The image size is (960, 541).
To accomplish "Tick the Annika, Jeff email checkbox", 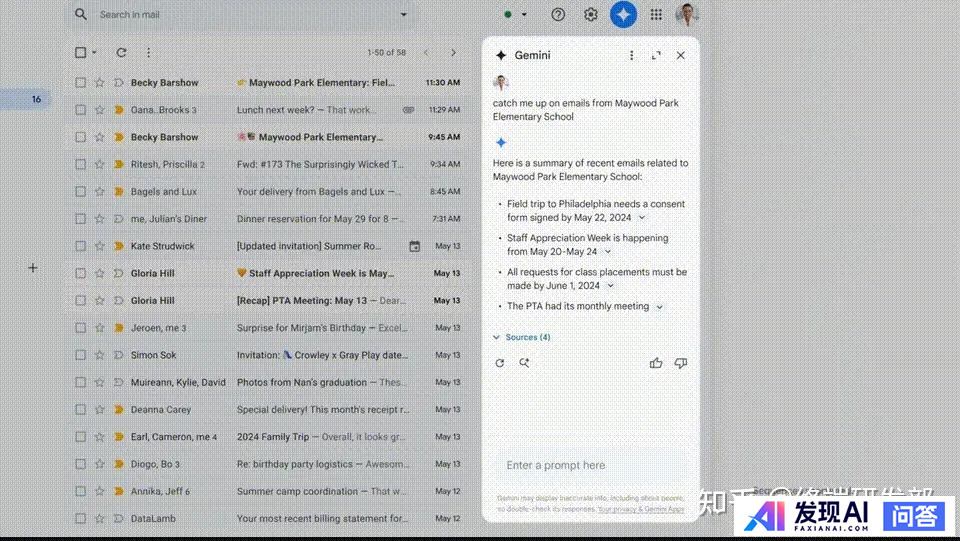I will pyautogui.click(x=80, y=491).
